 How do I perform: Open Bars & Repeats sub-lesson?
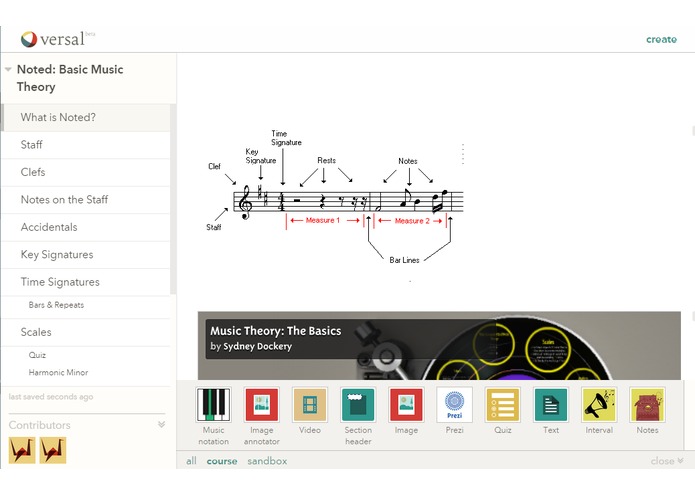click(86, 305)
